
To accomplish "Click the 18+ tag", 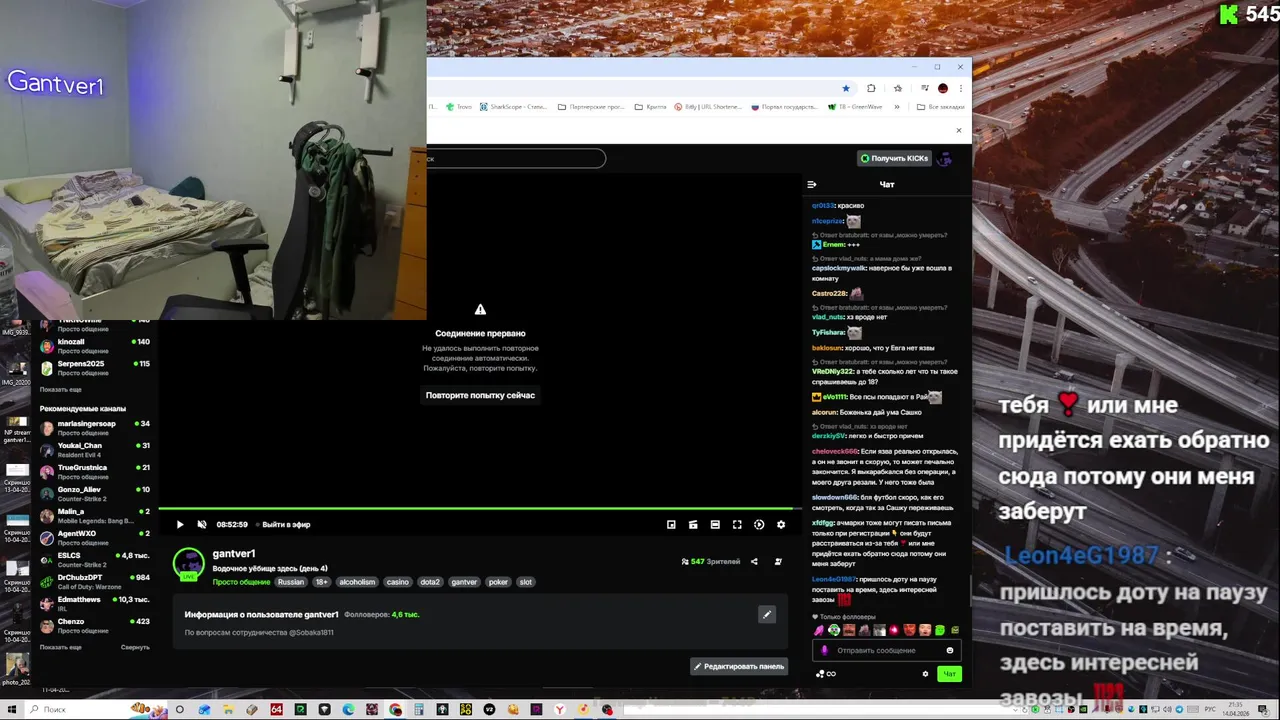I will 321,582.
